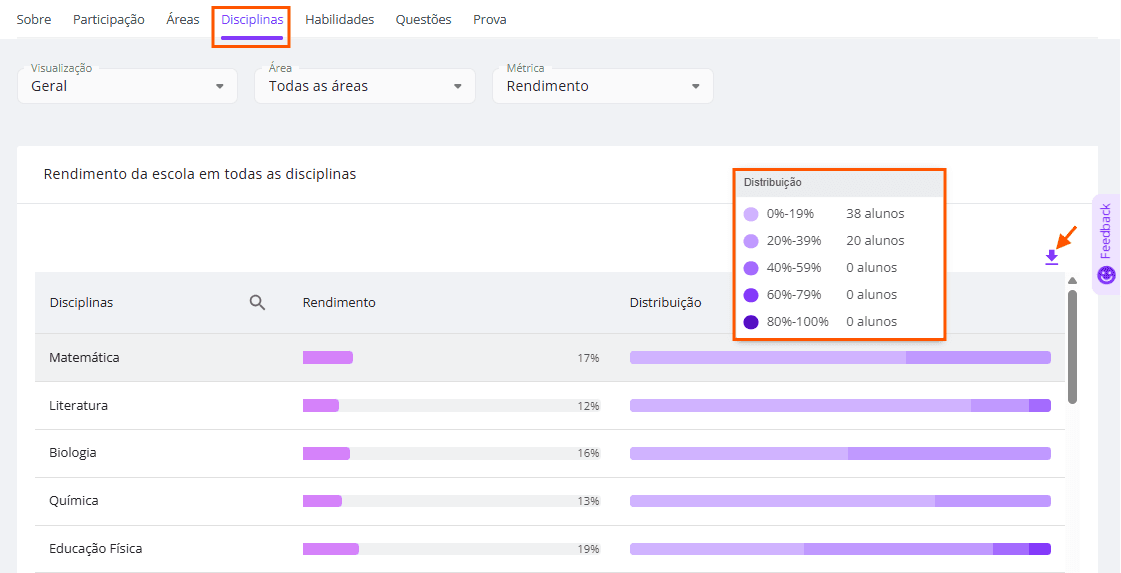Click the Literatura discipline row
The height and width of the screenshot is (573, 1121).
click(79, 405)
